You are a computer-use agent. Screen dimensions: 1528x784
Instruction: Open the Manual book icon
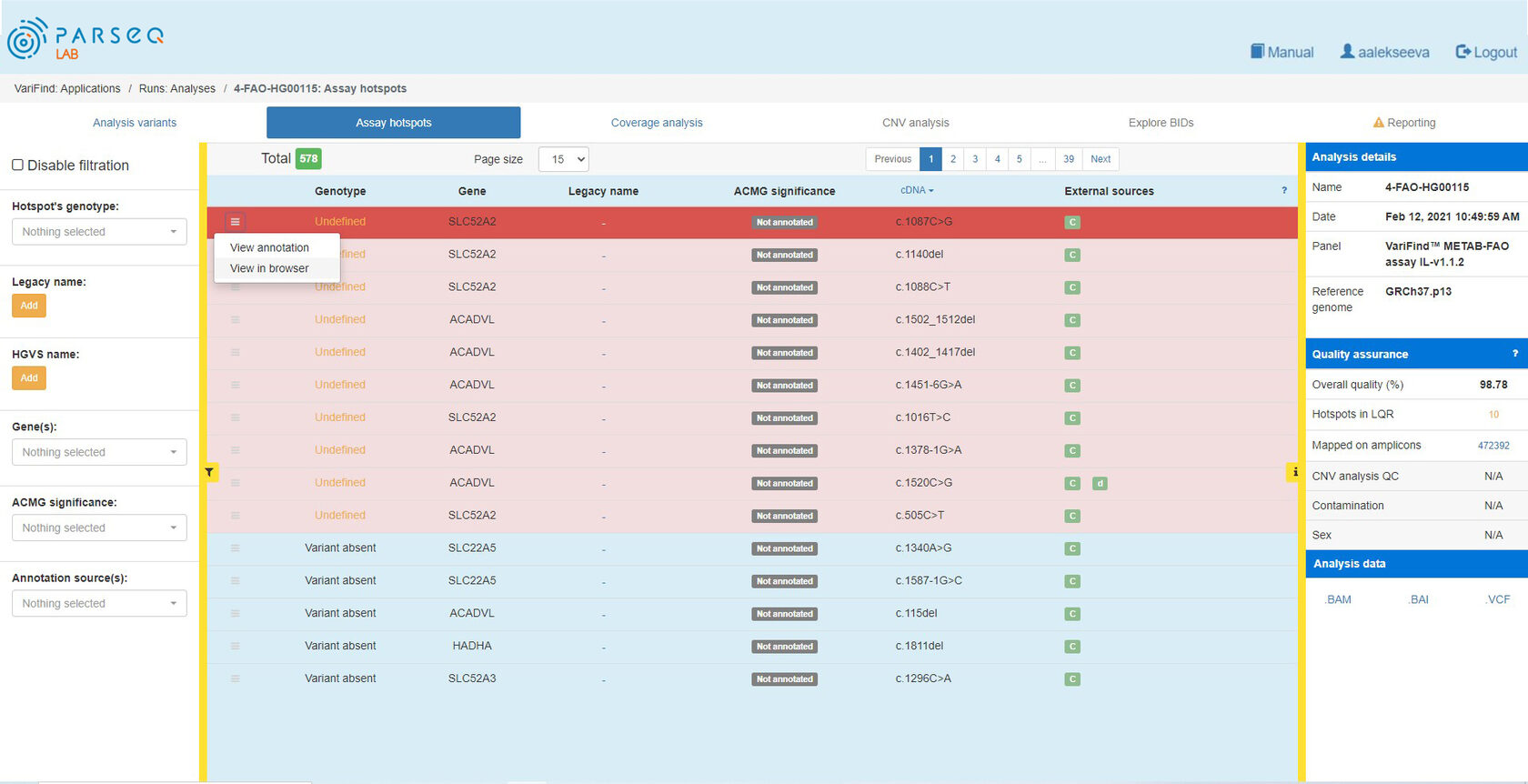click(1258, 52)
